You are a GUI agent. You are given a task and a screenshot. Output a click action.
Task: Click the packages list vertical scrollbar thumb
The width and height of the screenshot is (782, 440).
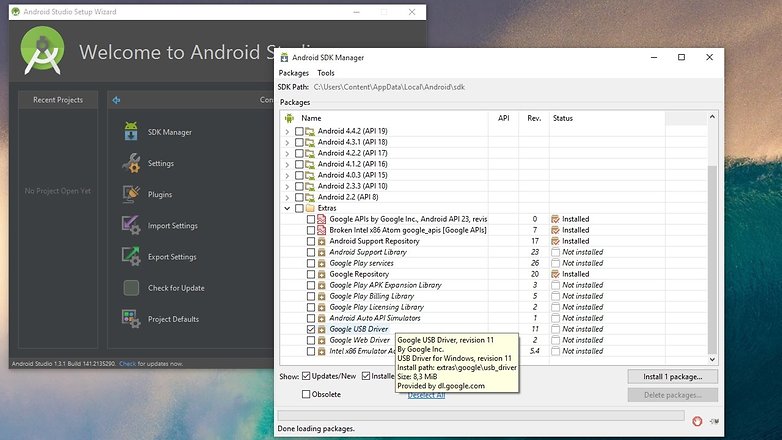pos(712,259)
